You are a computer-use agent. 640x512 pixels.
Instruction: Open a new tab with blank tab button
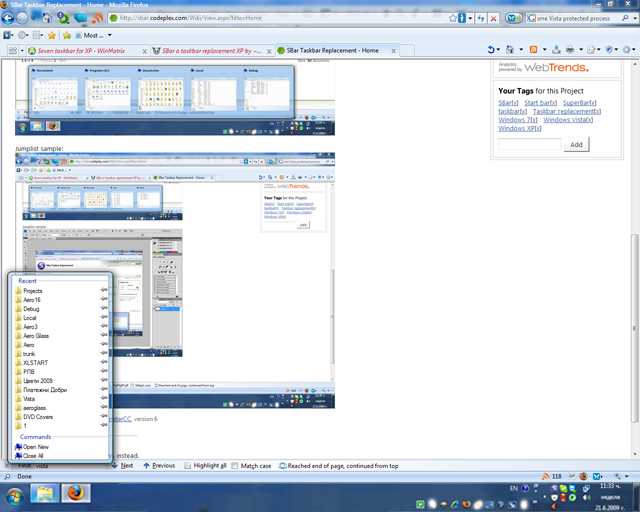coord(407,50)
